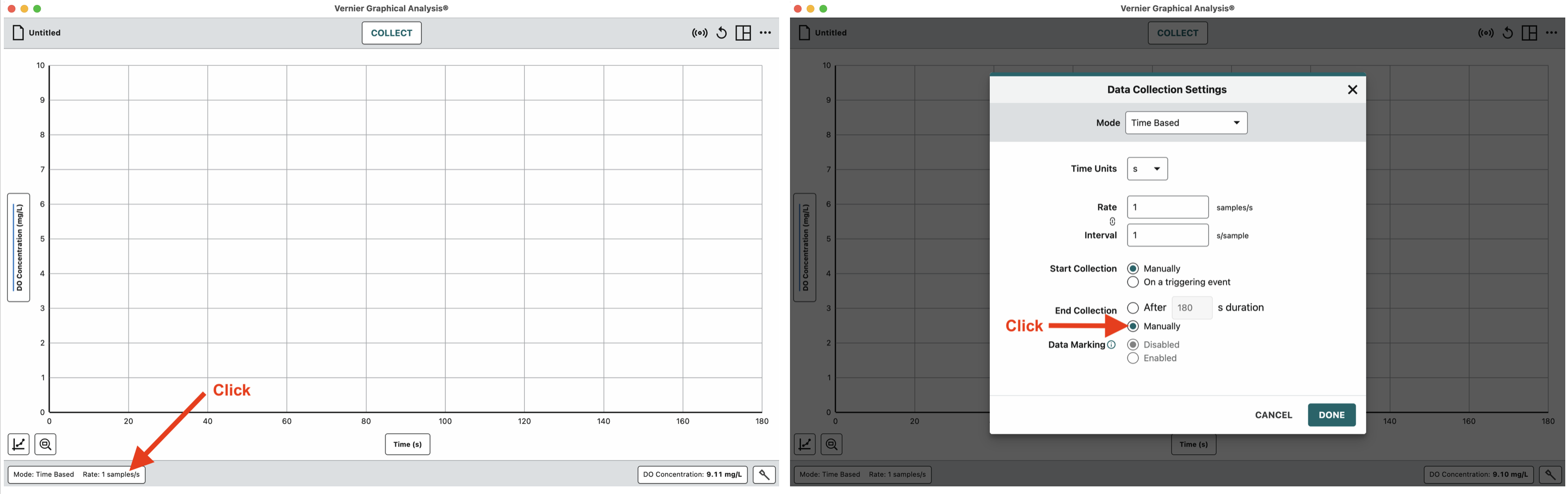Select Manually under End Collection

(1133, 326)
